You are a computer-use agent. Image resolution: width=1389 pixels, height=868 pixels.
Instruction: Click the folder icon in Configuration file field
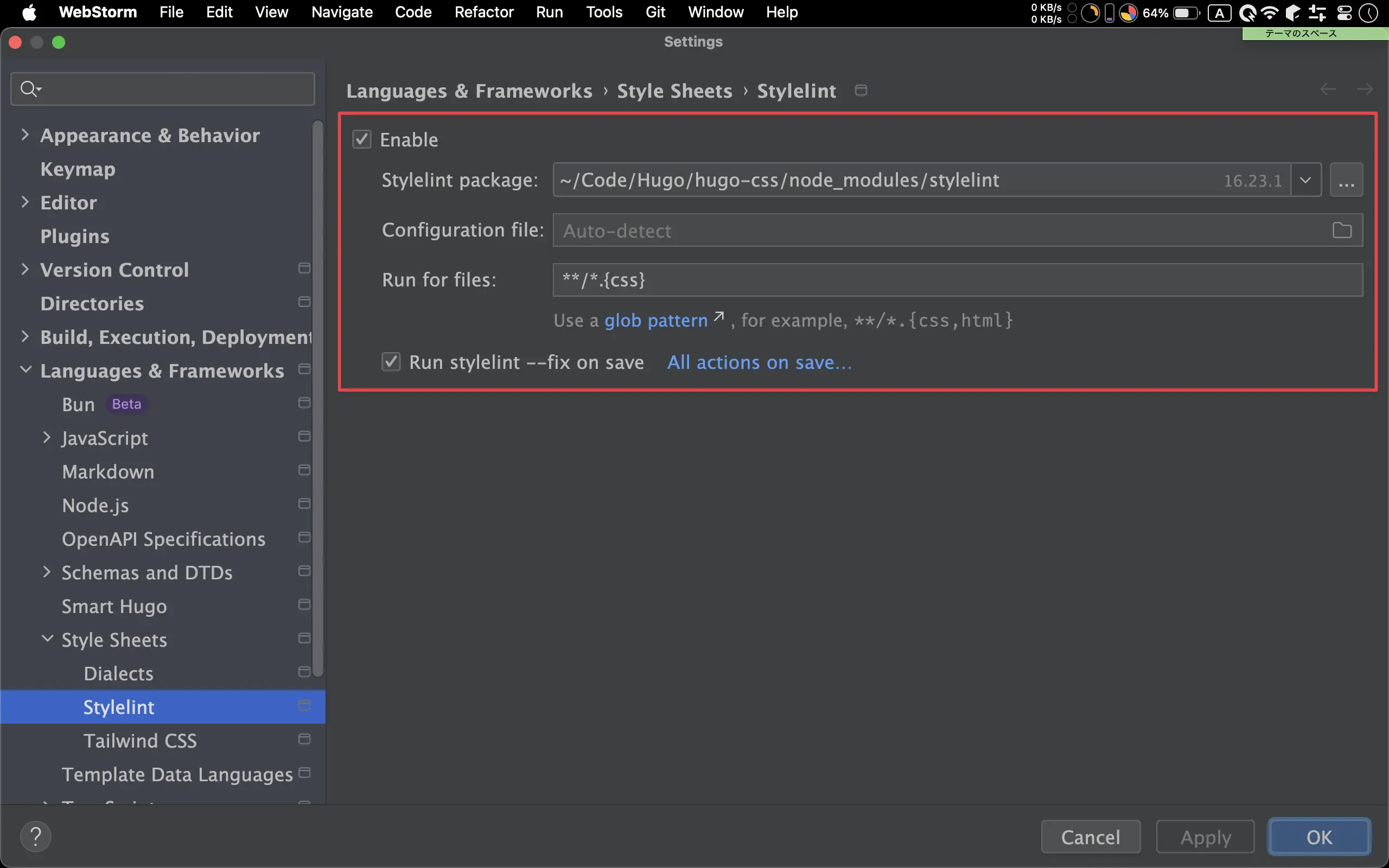pos(1341,230)
